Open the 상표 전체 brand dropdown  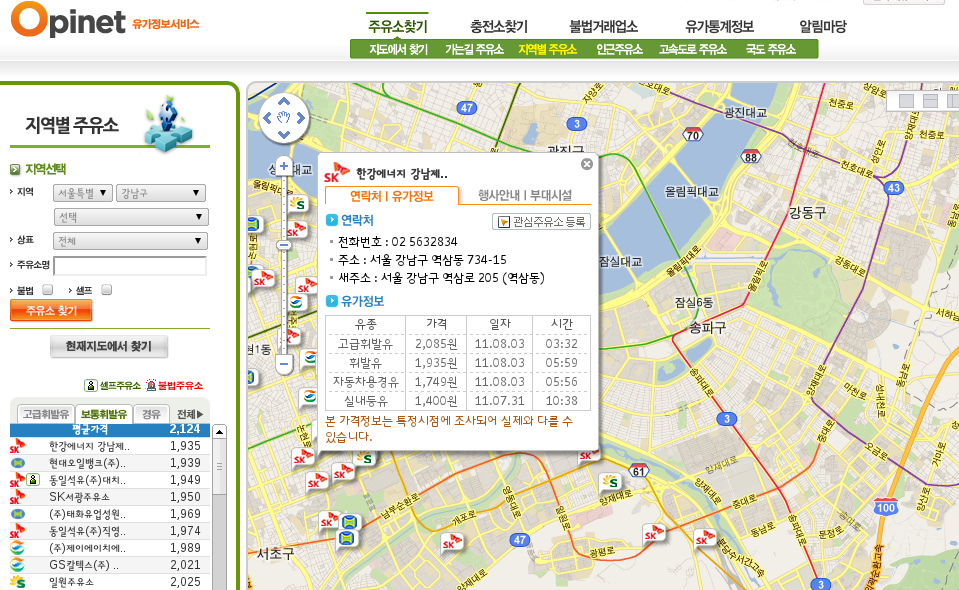[130, 241]
